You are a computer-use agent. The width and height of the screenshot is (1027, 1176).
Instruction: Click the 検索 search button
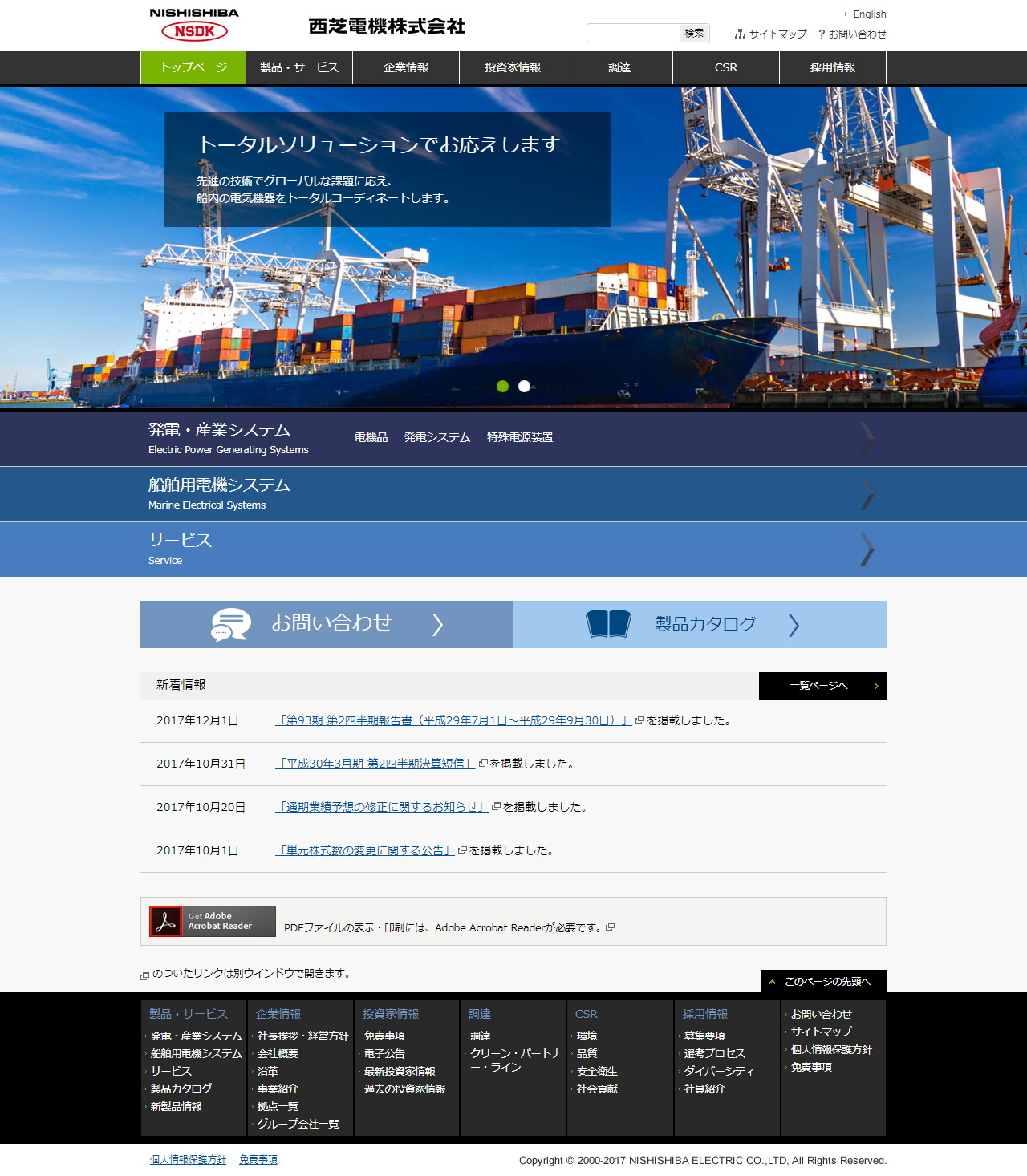point(694,33)
